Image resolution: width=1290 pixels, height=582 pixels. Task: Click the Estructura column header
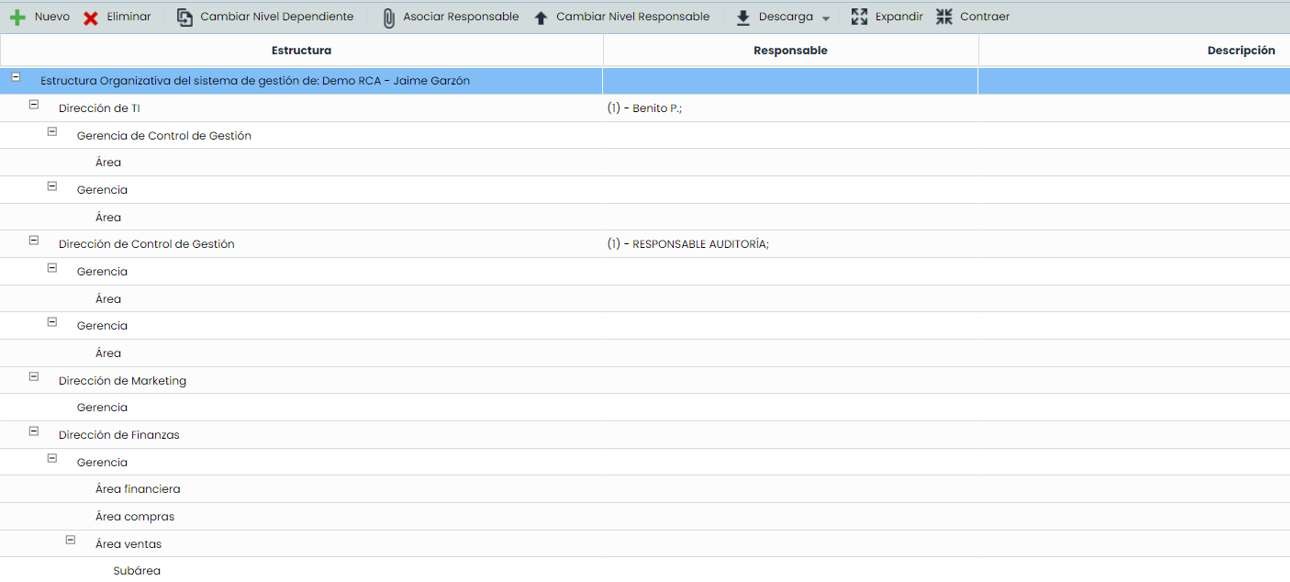coord(302,49)
